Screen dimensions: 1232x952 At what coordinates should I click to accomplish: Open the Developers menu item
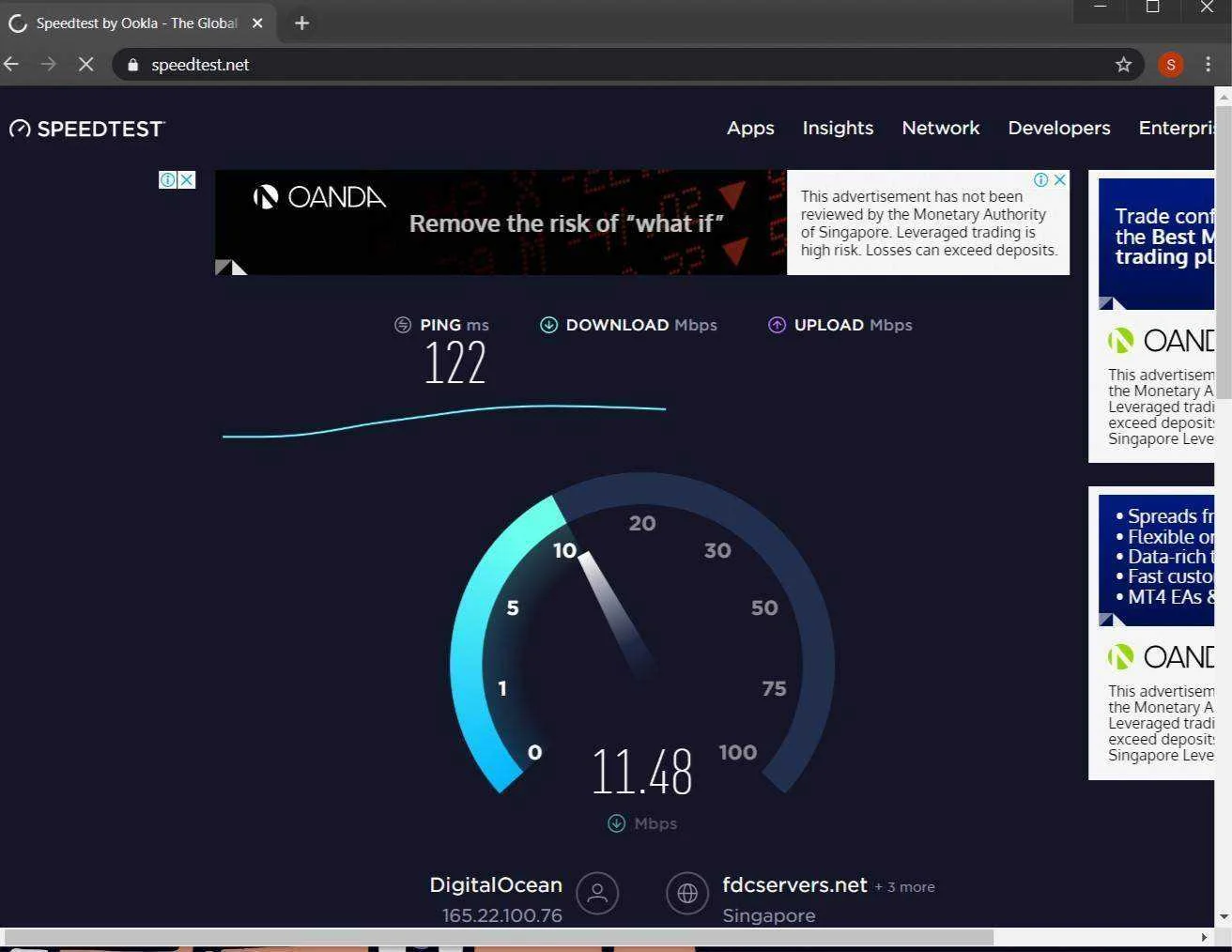[1058, 128]
